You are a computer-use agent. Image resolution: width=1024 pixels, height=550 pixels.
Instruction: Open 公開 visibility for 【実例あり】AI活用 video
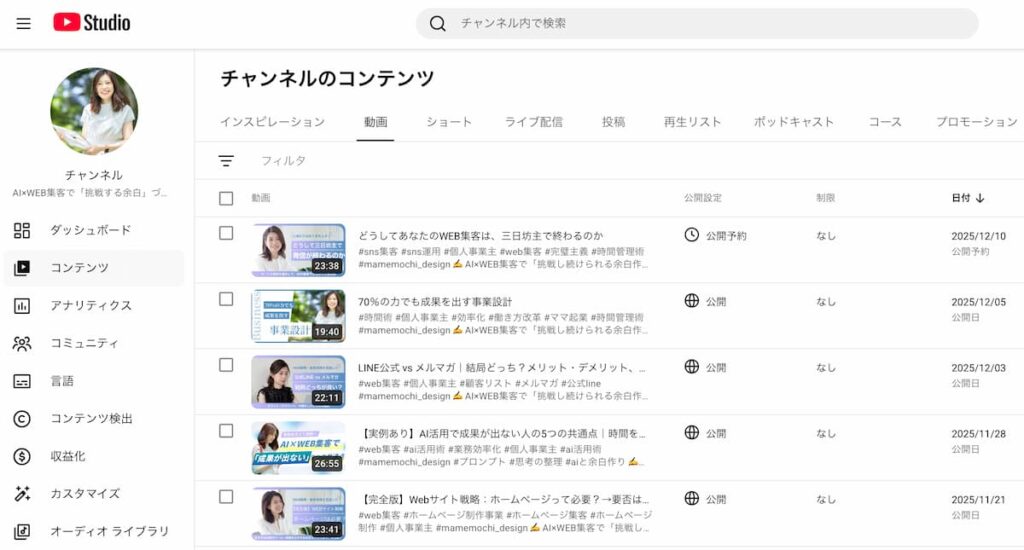(716, 434)
